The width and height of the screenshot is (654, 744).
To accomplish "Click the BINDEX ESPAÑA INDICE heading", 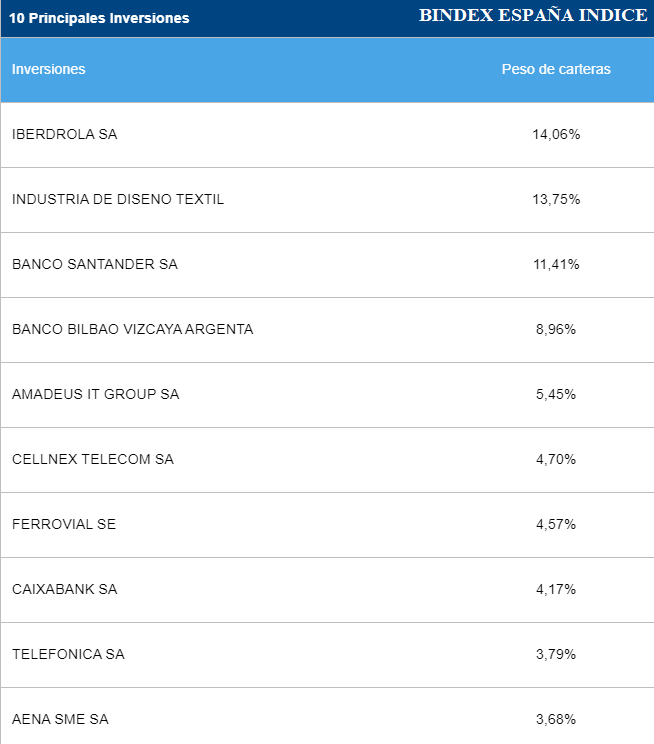I will (533, 16).
